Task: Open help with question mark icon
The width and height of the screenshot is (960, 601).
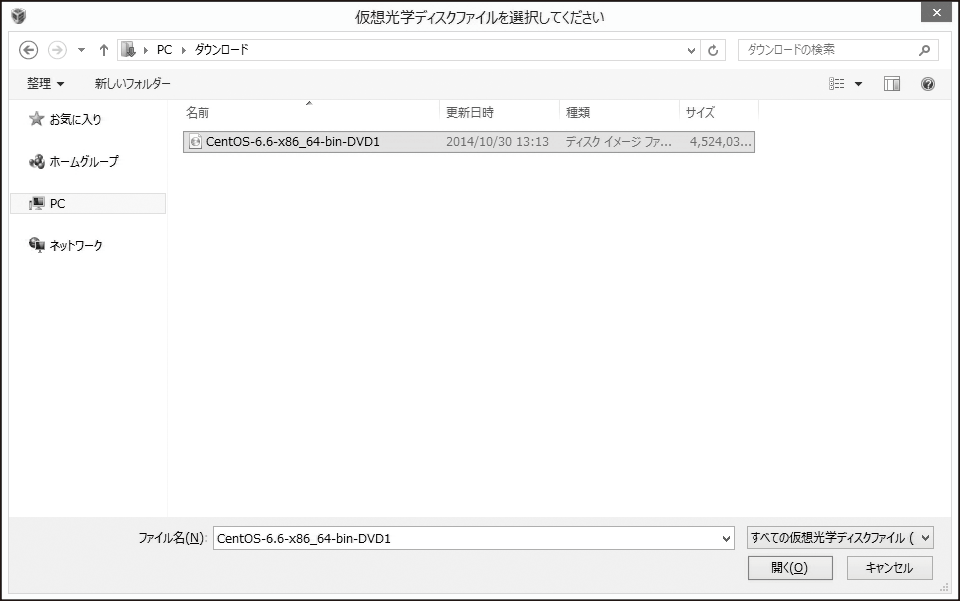Action: 928,84
